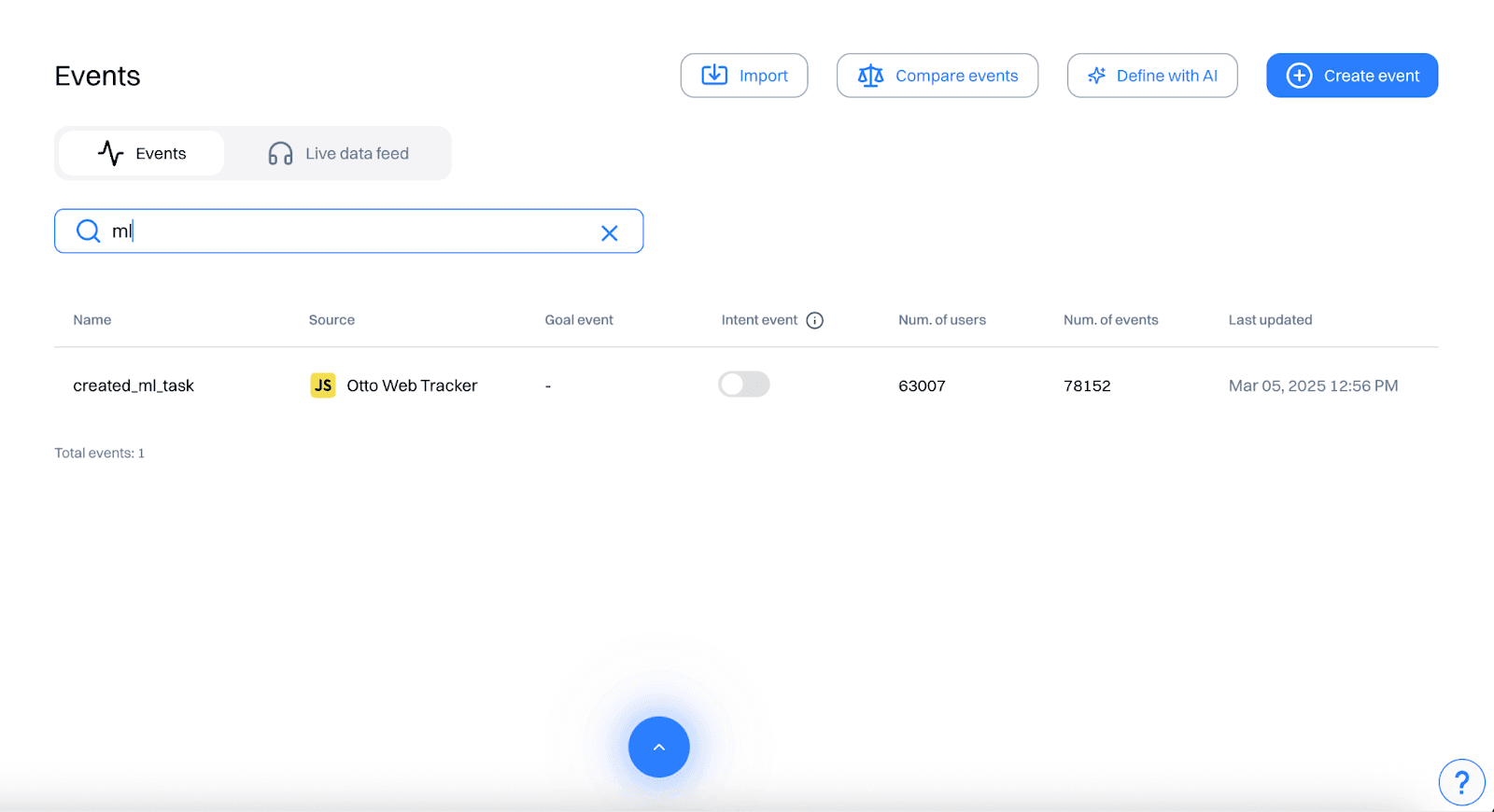
Task: Click into the events search field
Action: pos(355,231)
